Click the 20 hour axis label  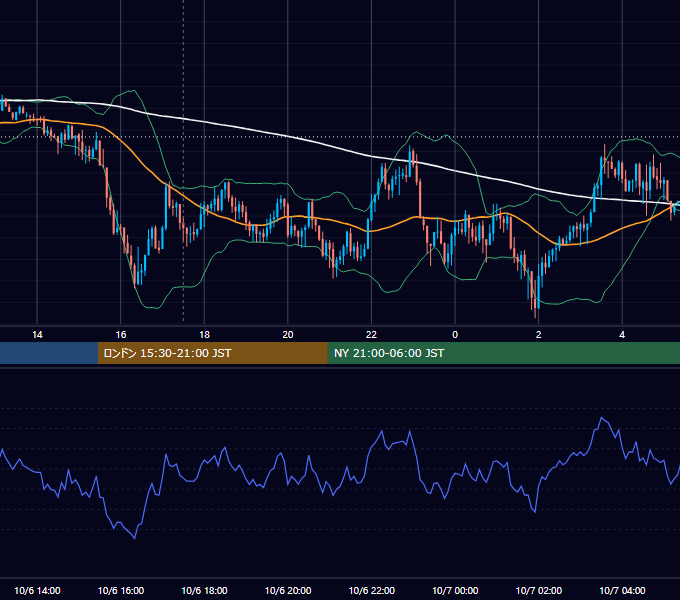[x=288, y=335]
